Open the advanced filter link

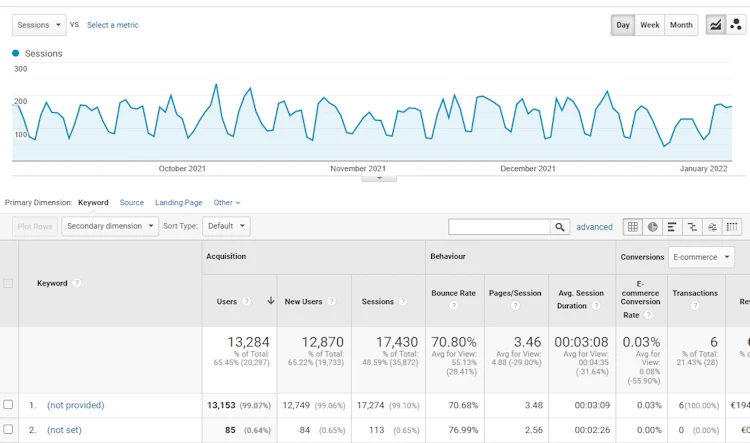(594, 227)
